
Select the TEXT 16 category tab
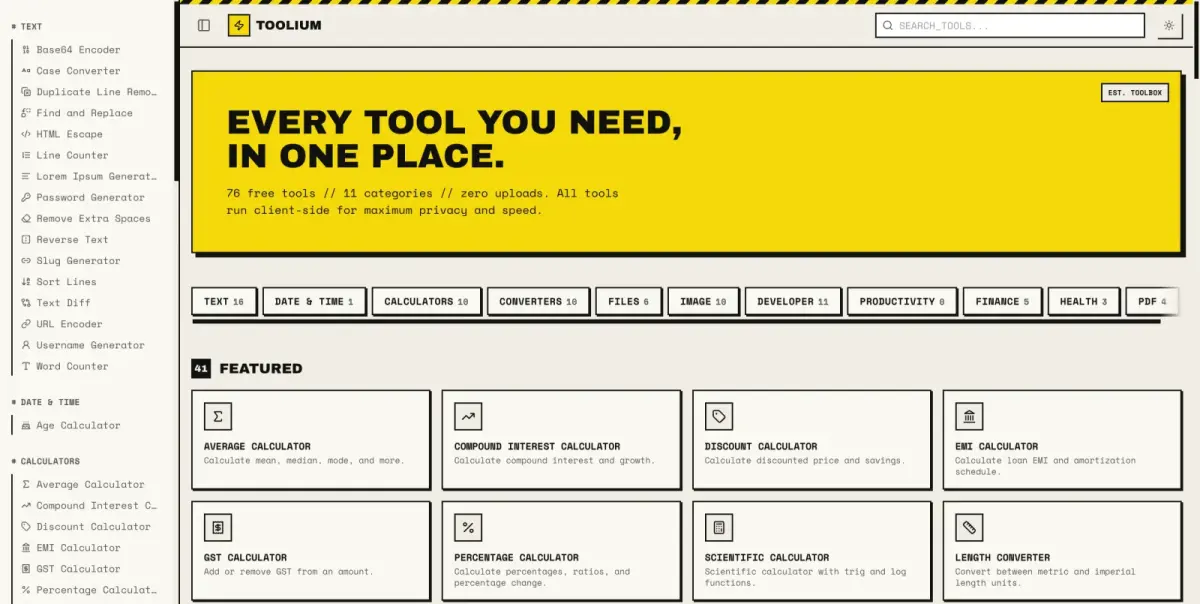pos(224,301)
